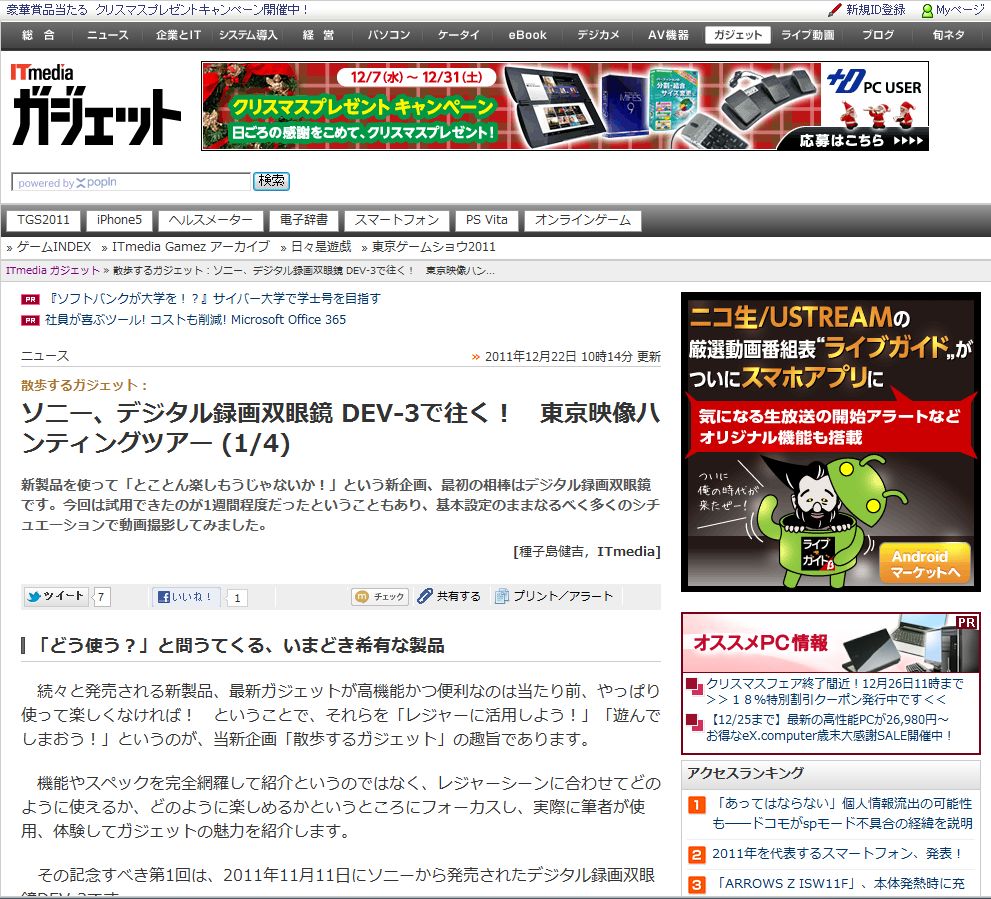Image resolution: width=991 pixels, height=899 pixels.
Task: Click the Facebook いいね！ button
Action: 186,597
